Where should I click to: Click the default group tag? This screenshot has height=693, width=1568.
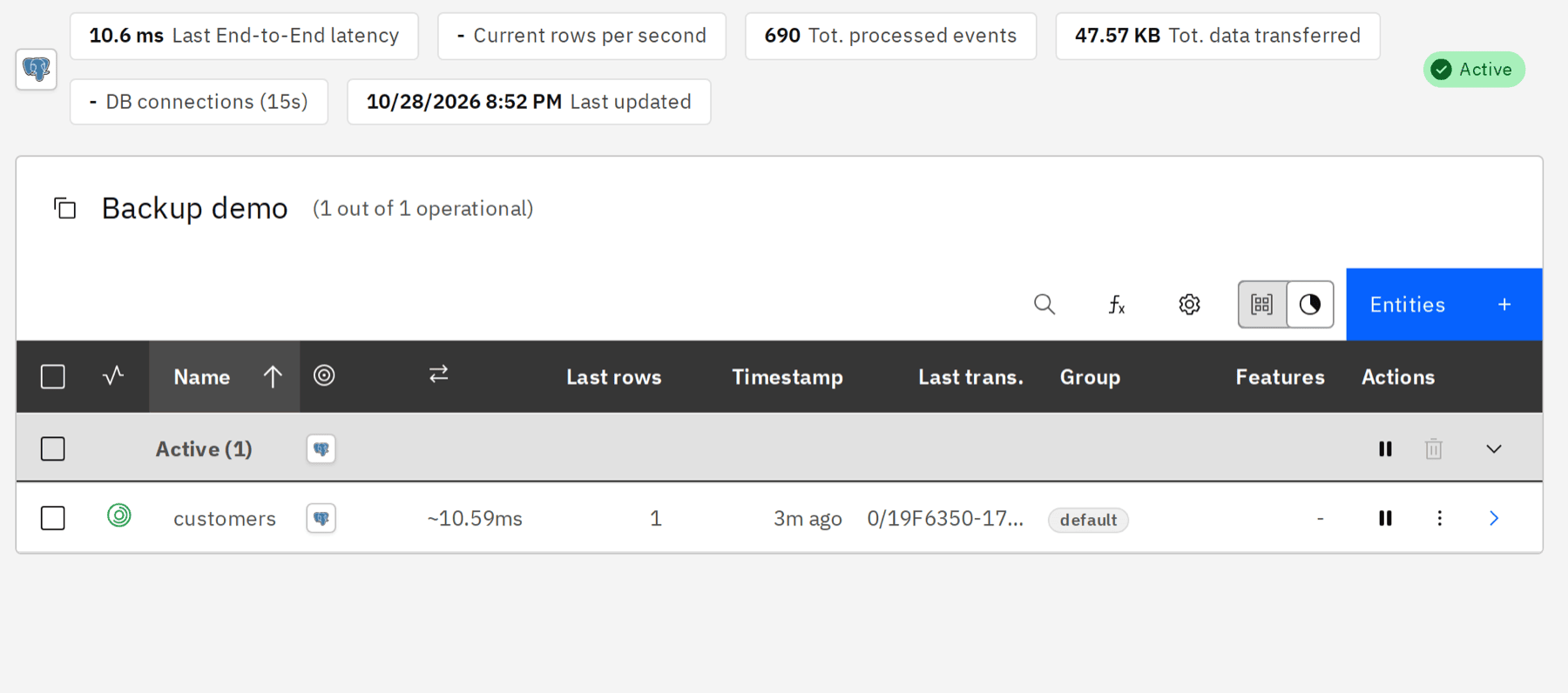[1088, 520]
